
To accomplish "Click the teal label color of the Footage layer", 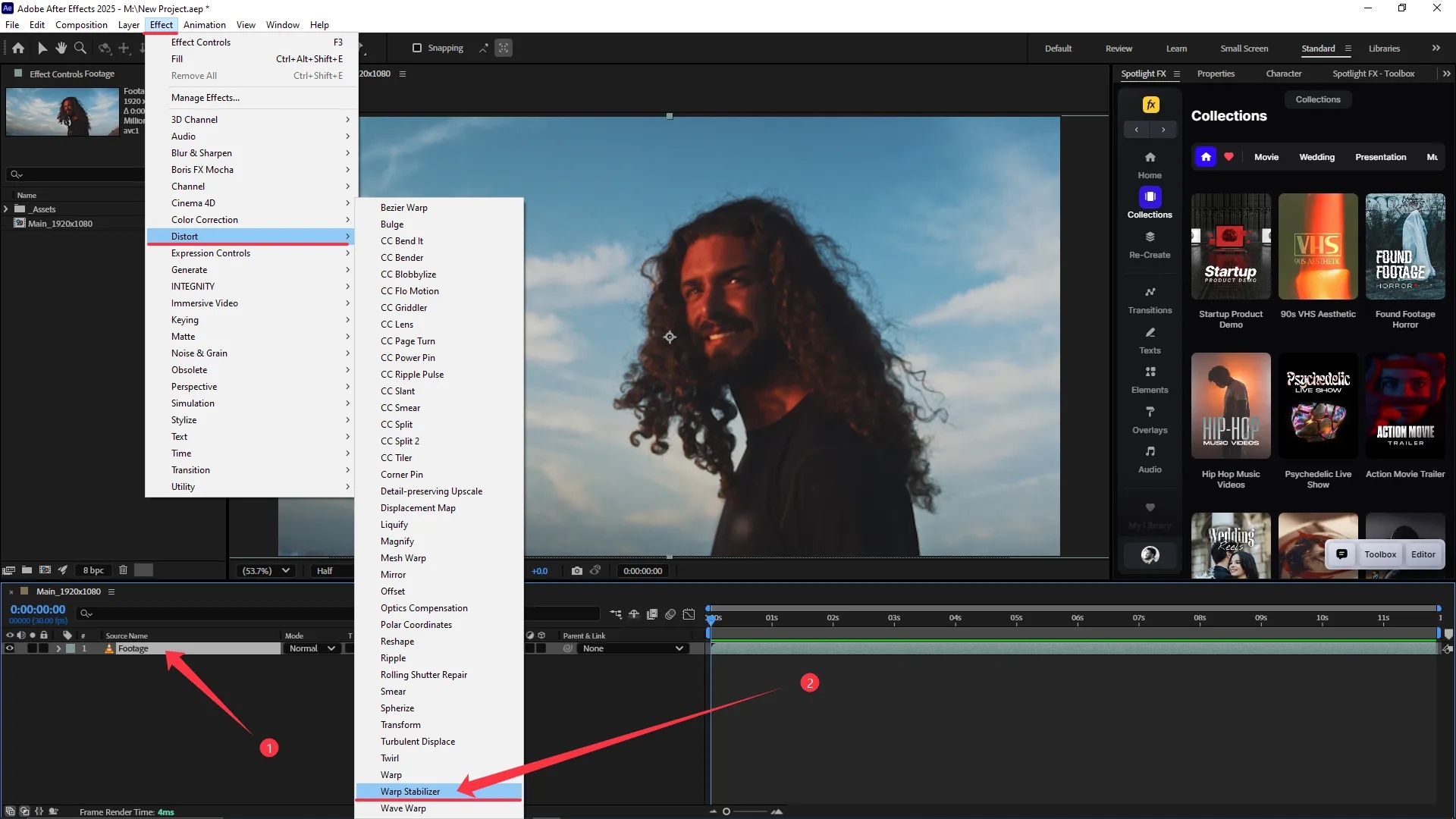I will pos(71,648).
